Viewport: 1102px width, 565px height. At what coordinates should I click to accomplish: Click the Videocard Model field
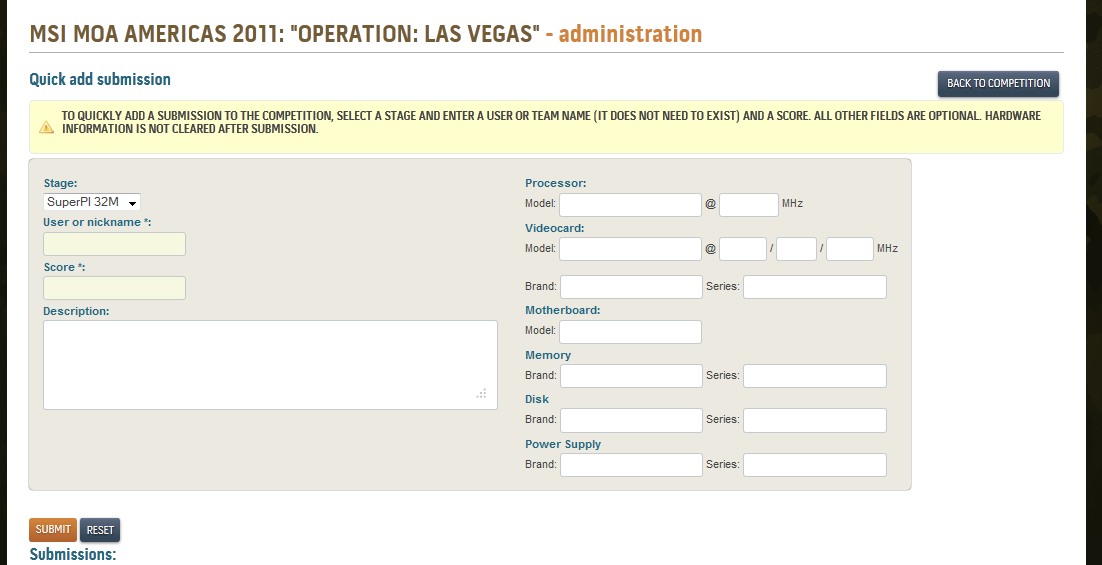630,249
